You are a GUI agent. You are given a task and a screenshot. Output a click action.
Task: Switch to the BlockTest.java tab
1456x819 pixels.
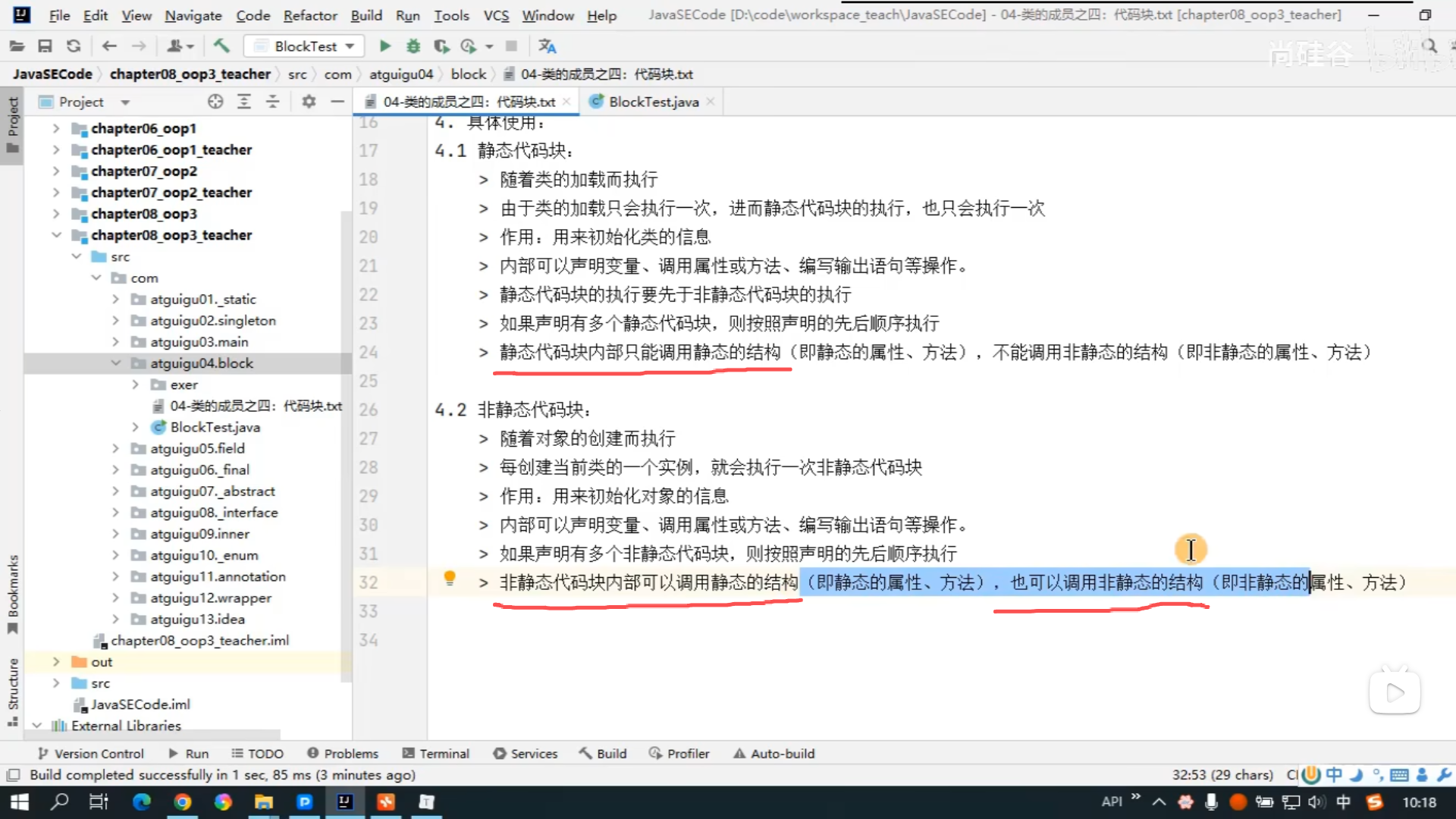tap(653, 102)
